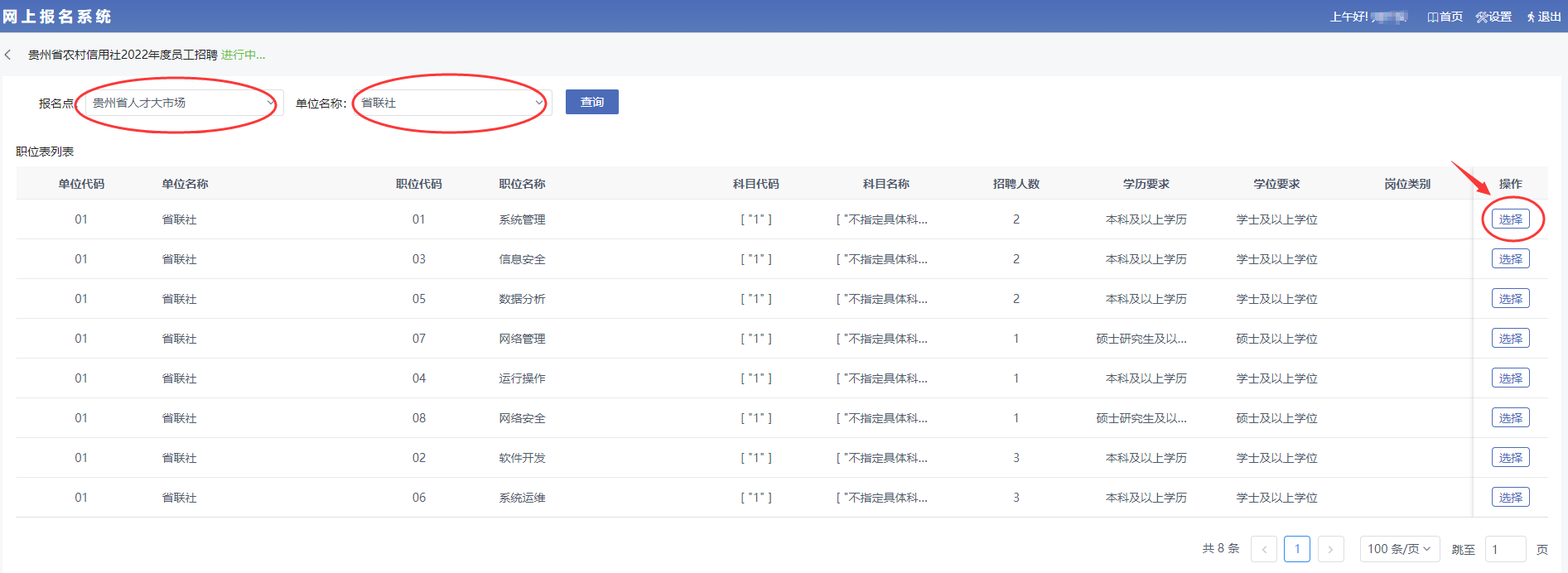Click the 招聘人数 column header
Viewport: 1568px width, 573px height.
click(1016, 184)
